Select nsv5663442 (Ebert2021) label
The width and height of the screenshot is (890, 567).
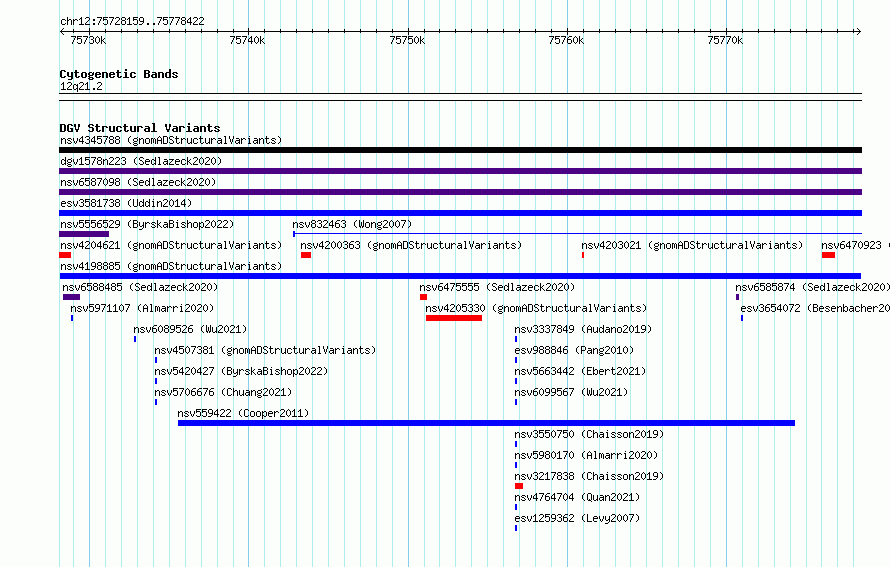(580, 371)
